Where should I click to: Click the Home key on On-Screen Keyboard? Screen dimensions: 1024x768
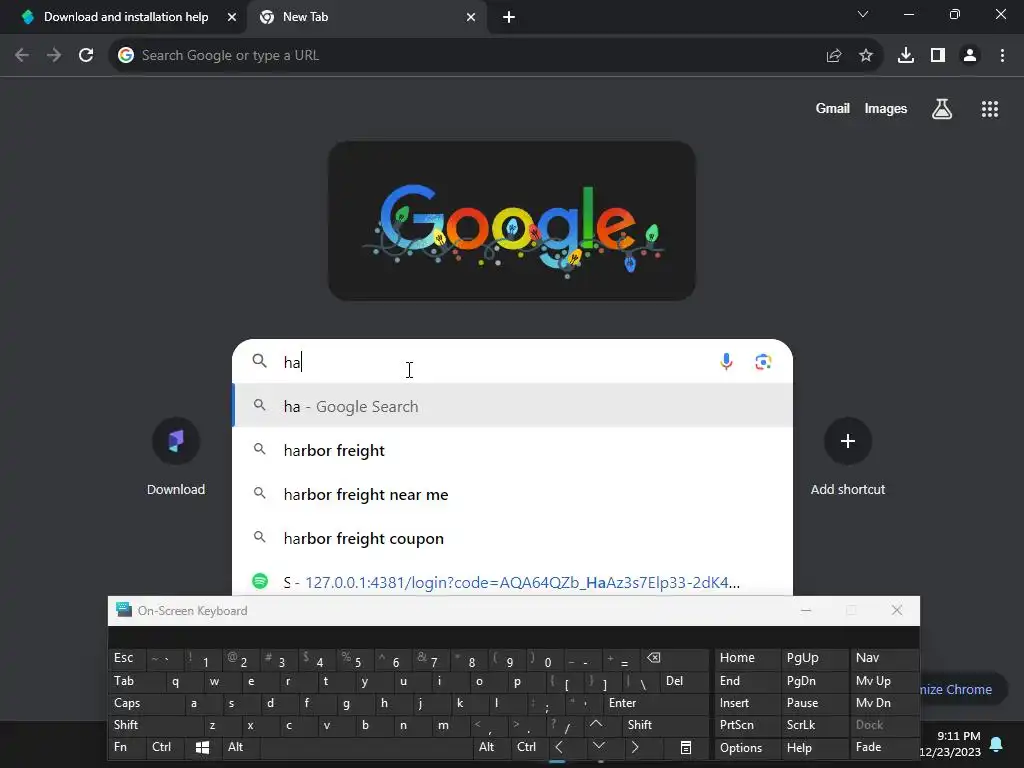747,658
